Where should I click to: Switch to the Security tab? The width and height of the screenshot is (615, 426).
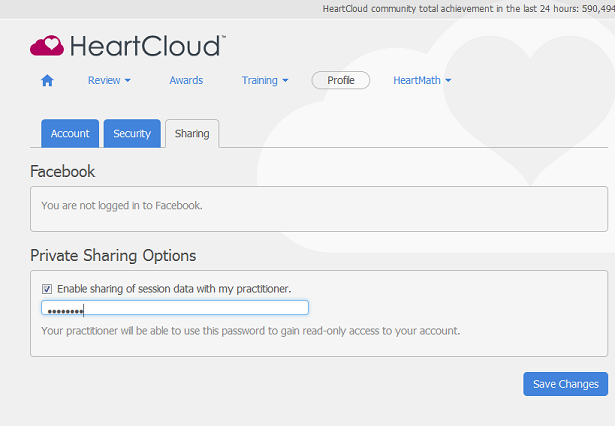tap(132, 134)
